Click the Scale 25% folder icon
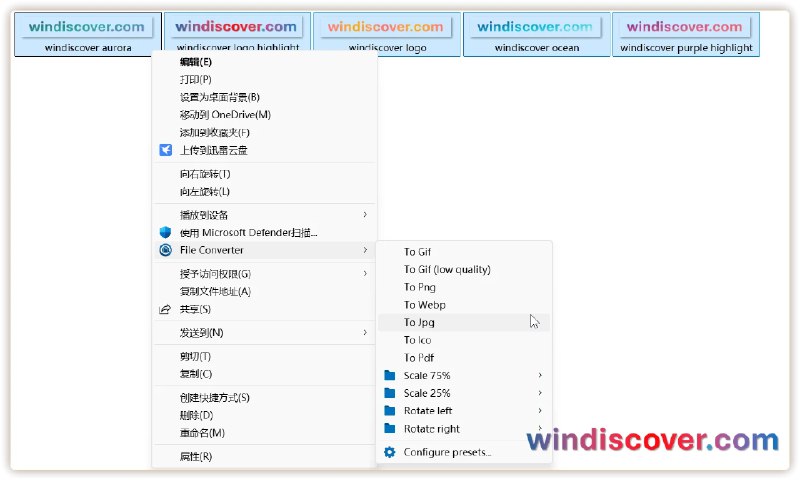 tap(390, 393)
